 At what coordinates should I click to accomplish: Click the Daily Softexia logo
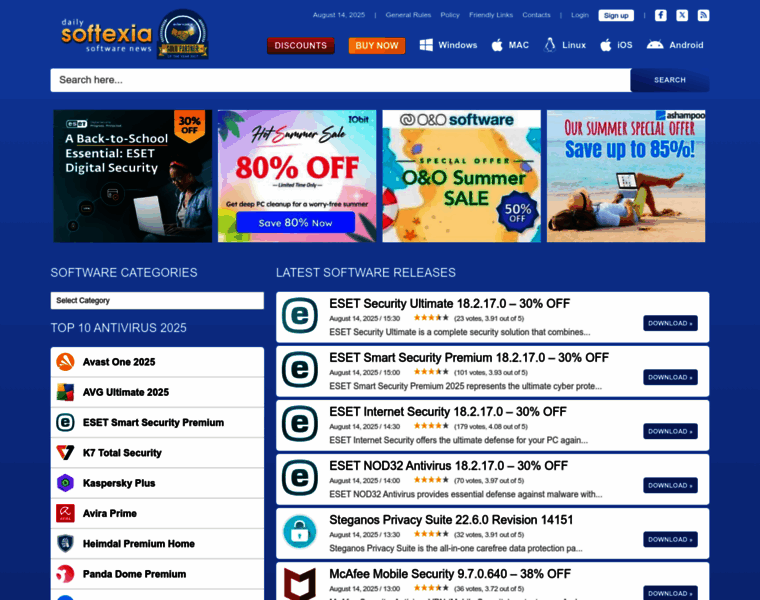pos(107,35)
